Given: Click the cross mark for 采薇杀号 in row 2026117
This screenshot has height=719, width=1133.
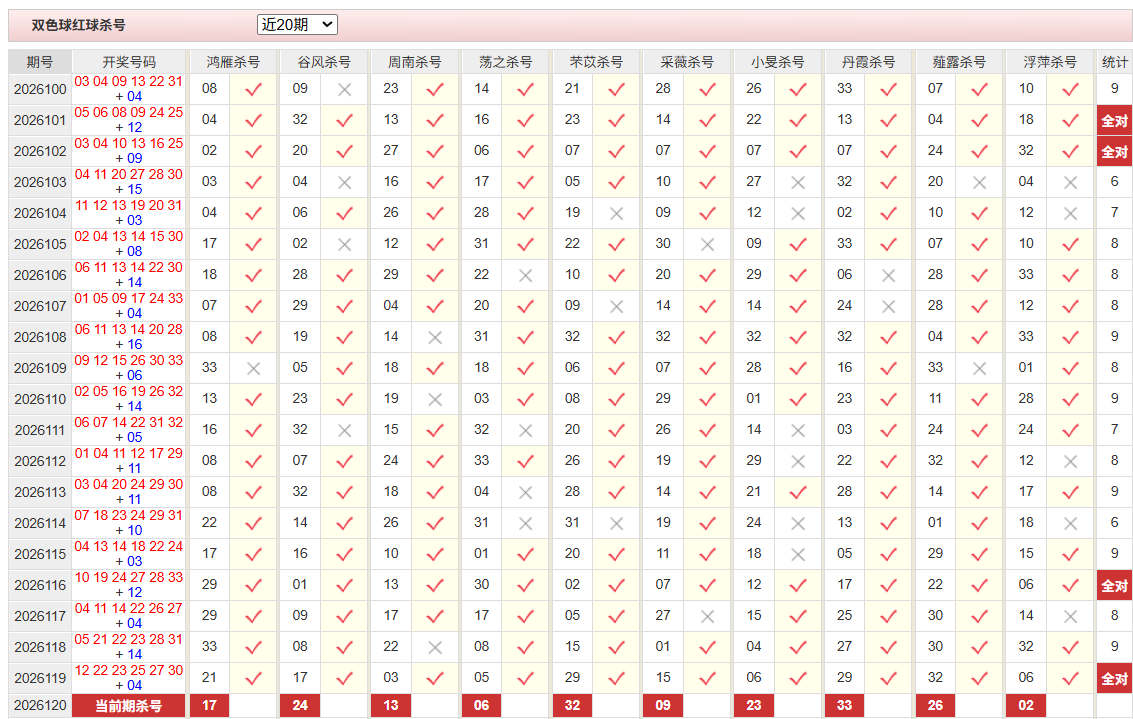Looking at the screenshot, I should tap(707, 616).
